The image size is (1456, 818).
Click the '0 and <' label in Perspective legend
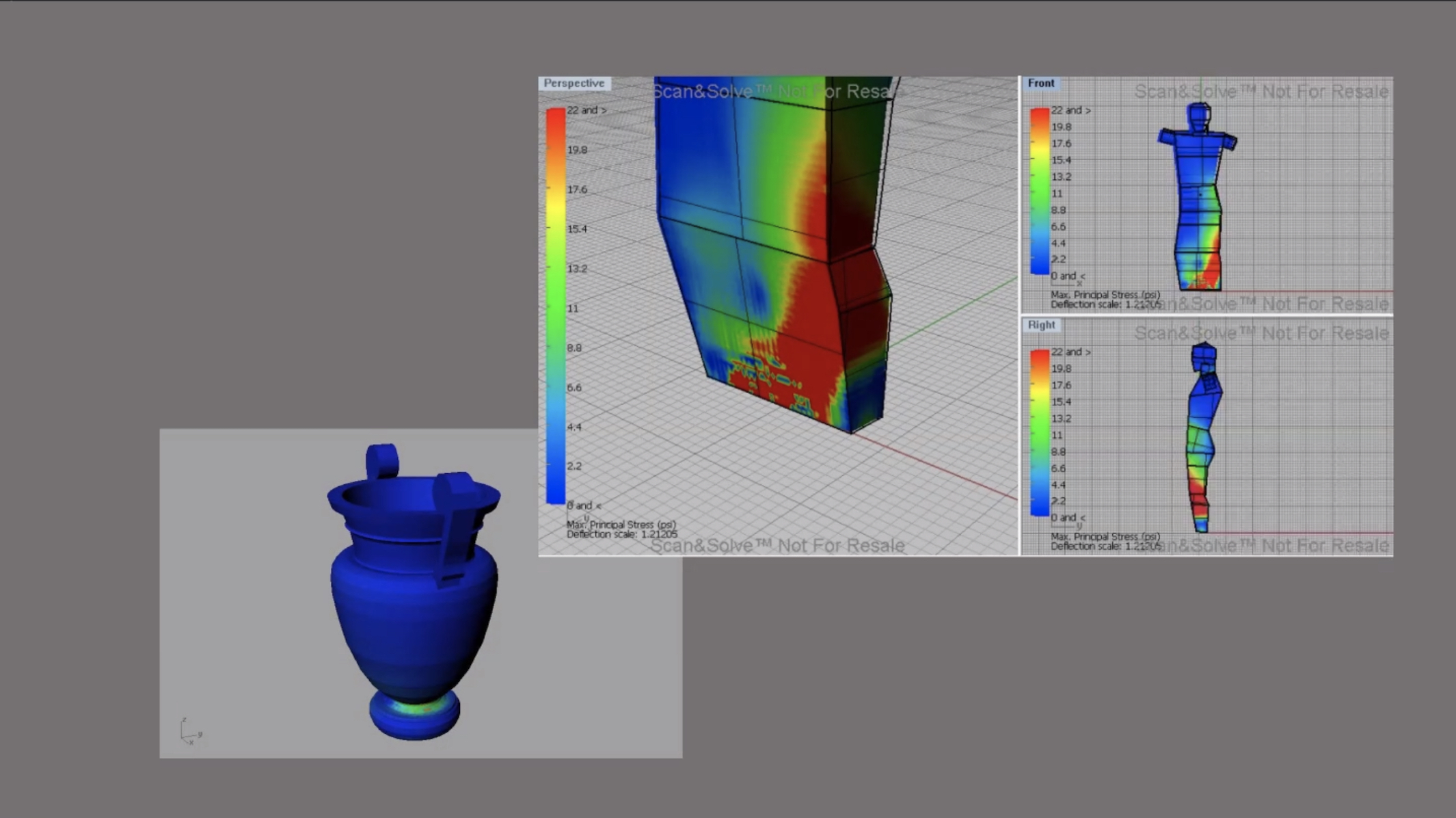click(584, 506)
